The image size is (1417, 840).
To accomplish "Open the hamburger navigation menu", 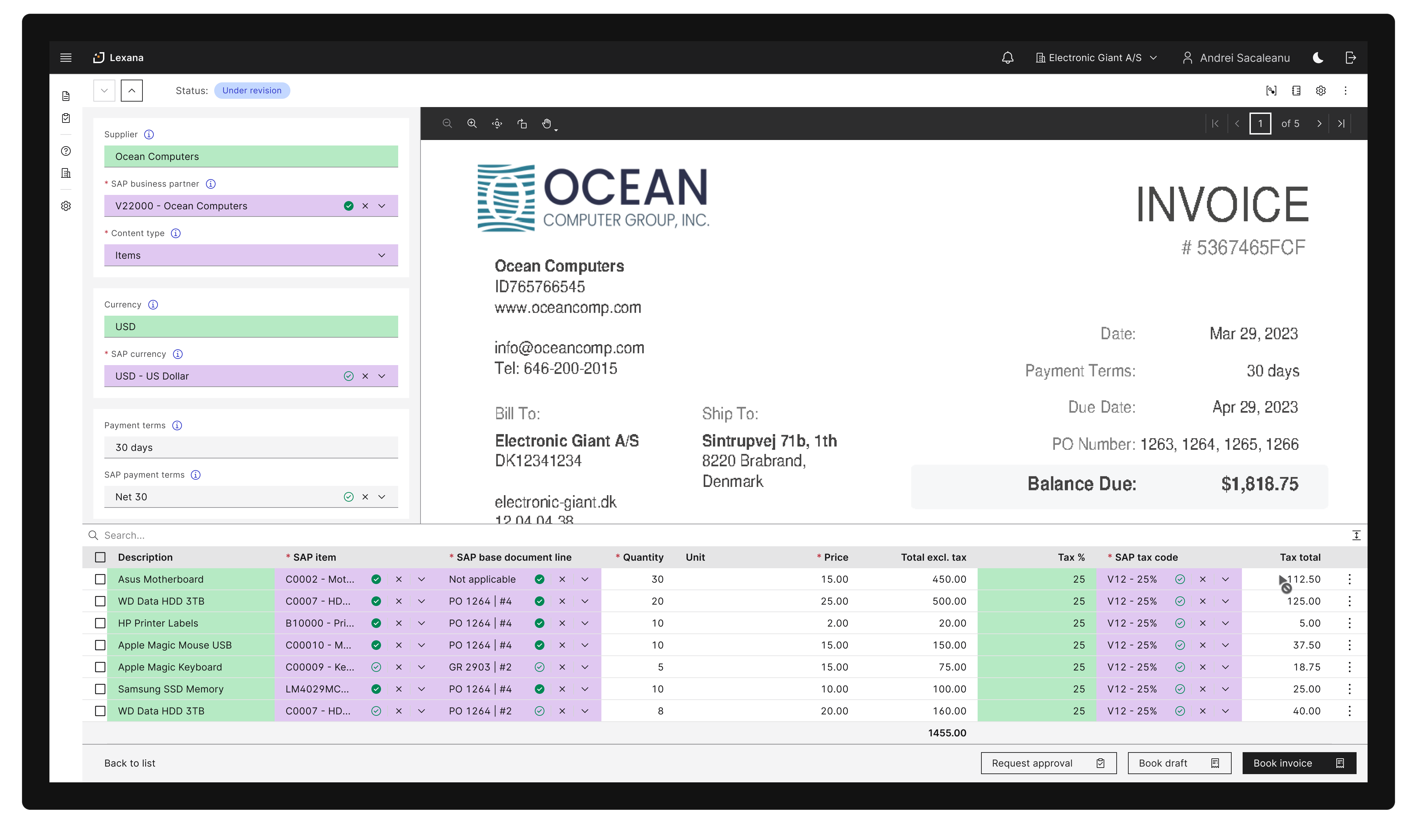I will pyautogui.click(x=66, y=58).
